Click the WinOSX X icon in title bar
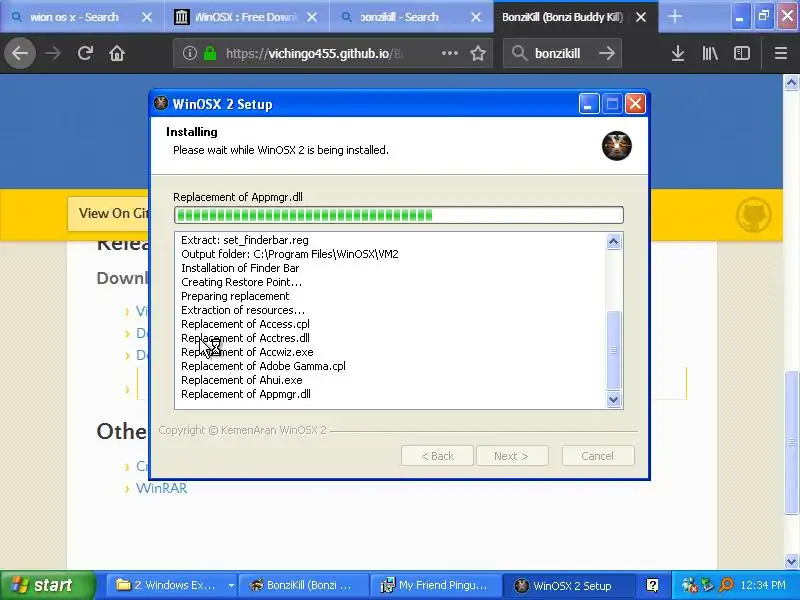 161,104
